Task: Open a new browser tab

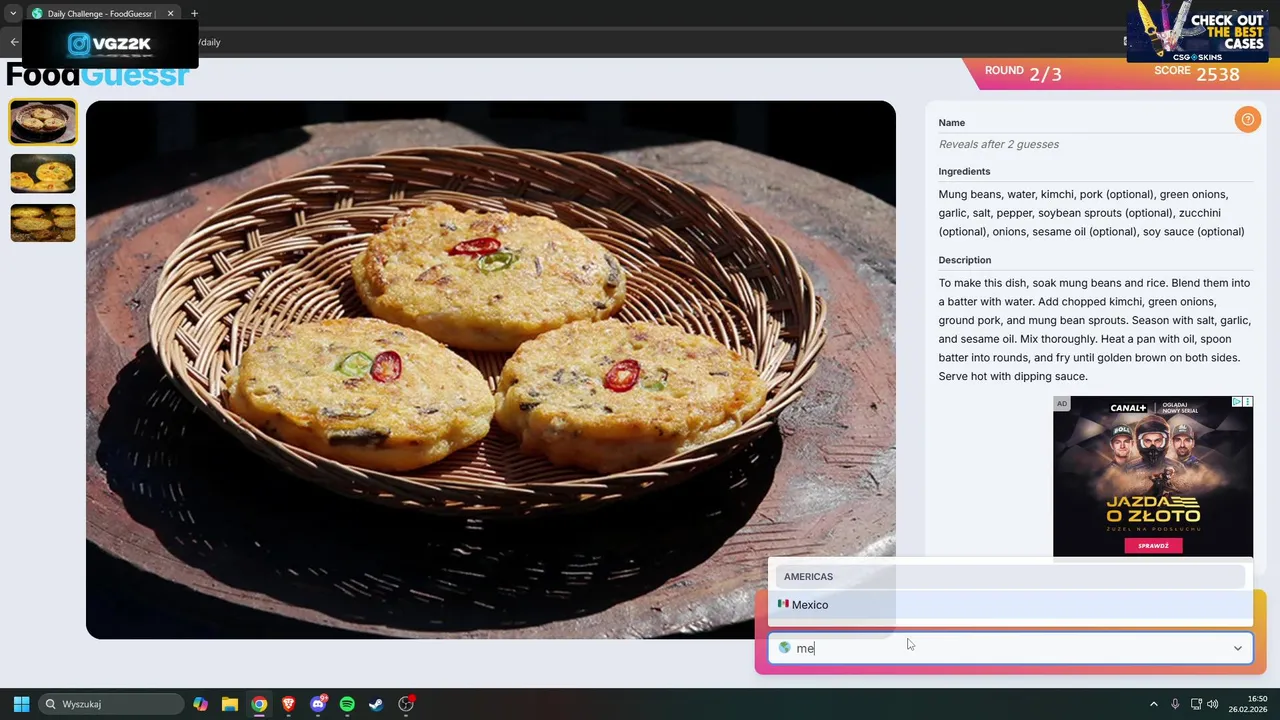Action: [x=194, y=14]
